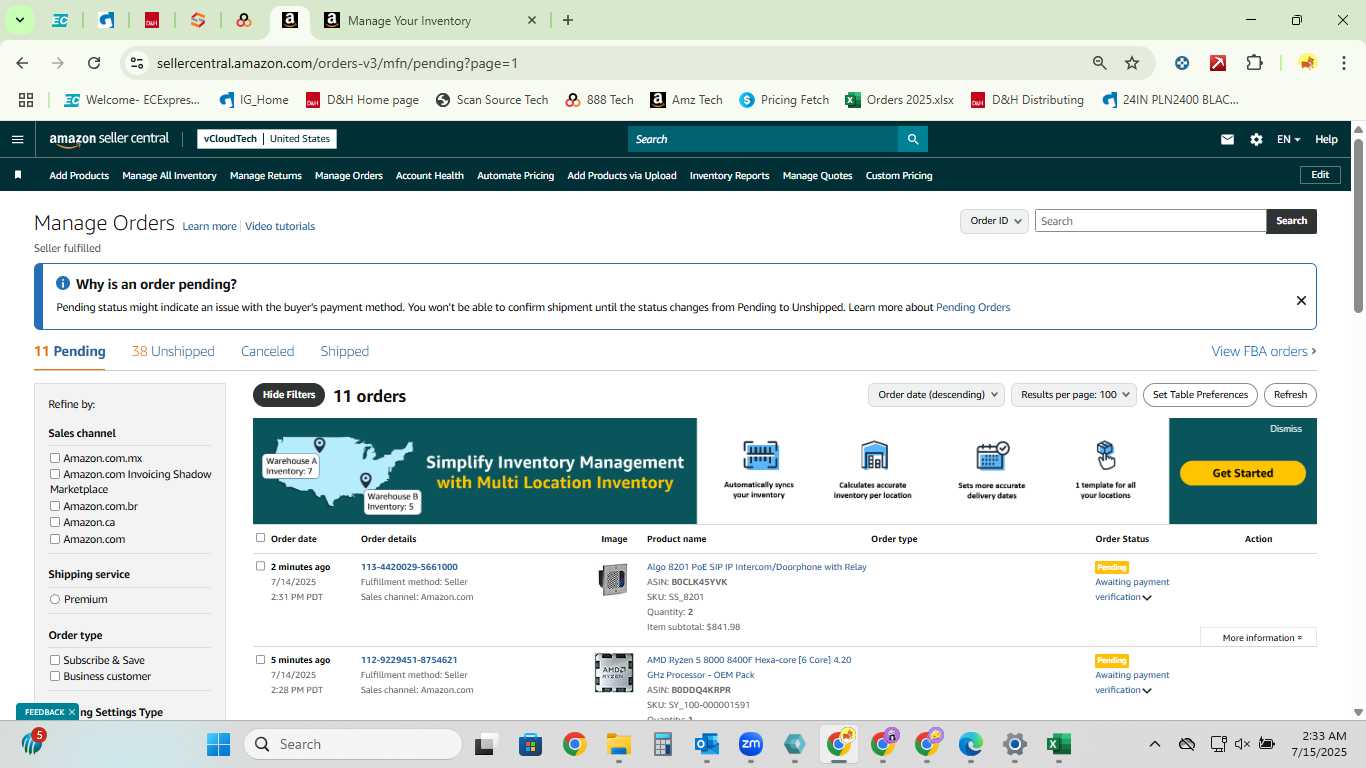Click the order search input field
This screenshot has height=768, width=1366.
point(1150,221)
